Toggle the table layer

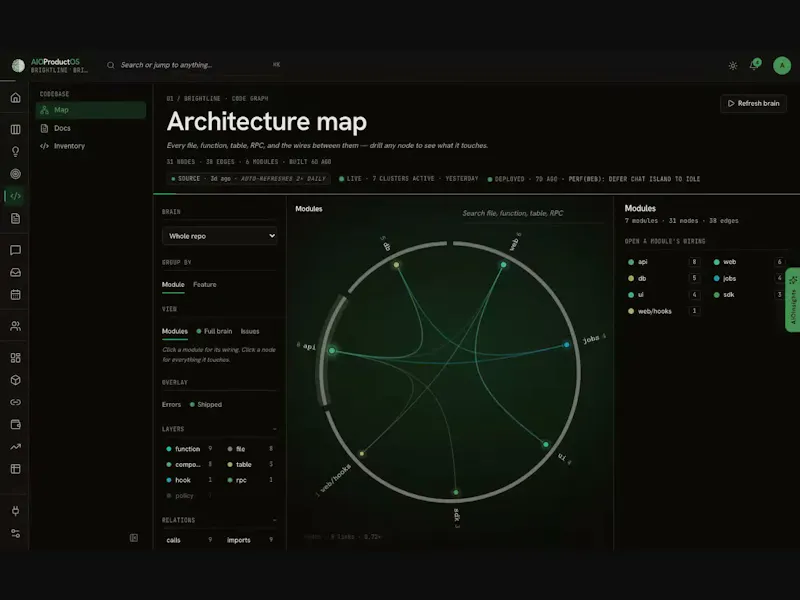pyautogui.click(x=250, y=464)
